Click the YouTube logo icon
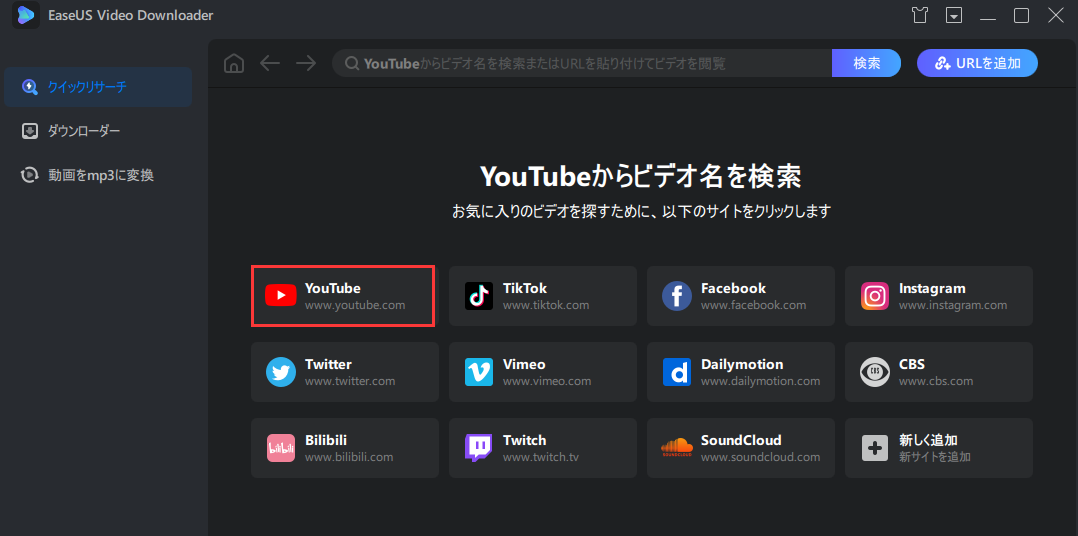The image size is (1078, 536). (280, 295)
